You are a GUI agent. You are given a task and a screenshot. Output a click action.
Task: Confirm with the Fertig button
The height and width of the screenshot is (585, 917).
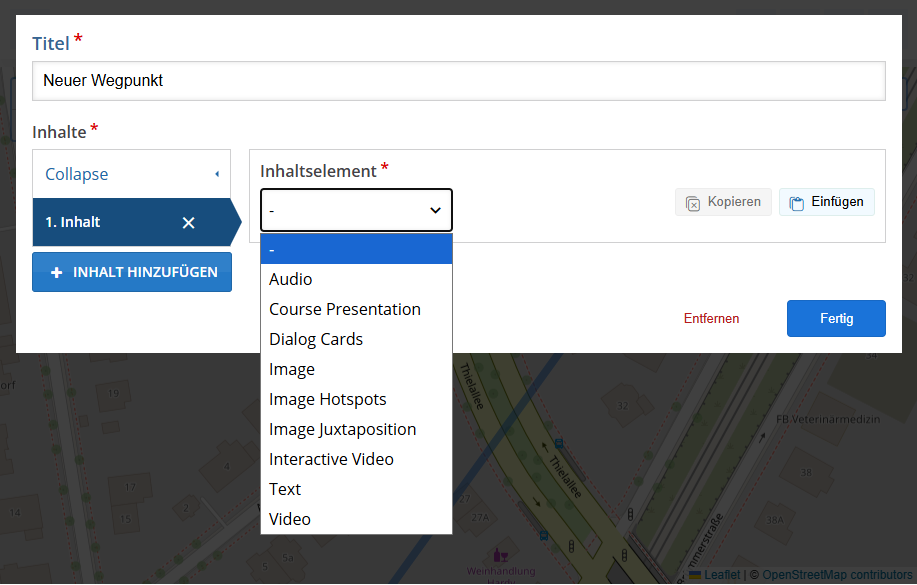836,319
